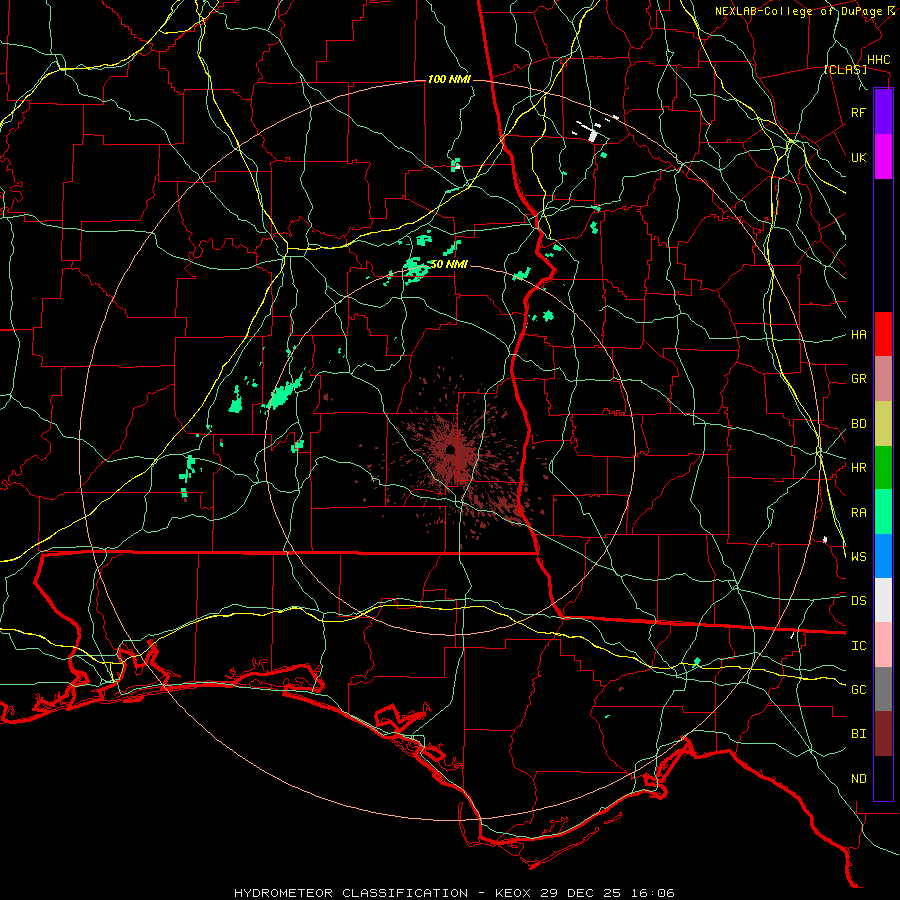Click the radar site center dot
Image resolution: width=900 pixels, height=900 pixels.
click(x=451, y=448)
